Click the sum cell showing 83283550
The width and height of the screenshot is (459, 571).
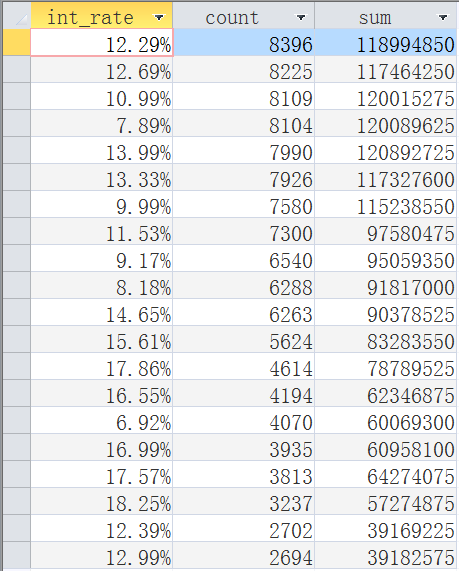[x=386, y=339]
